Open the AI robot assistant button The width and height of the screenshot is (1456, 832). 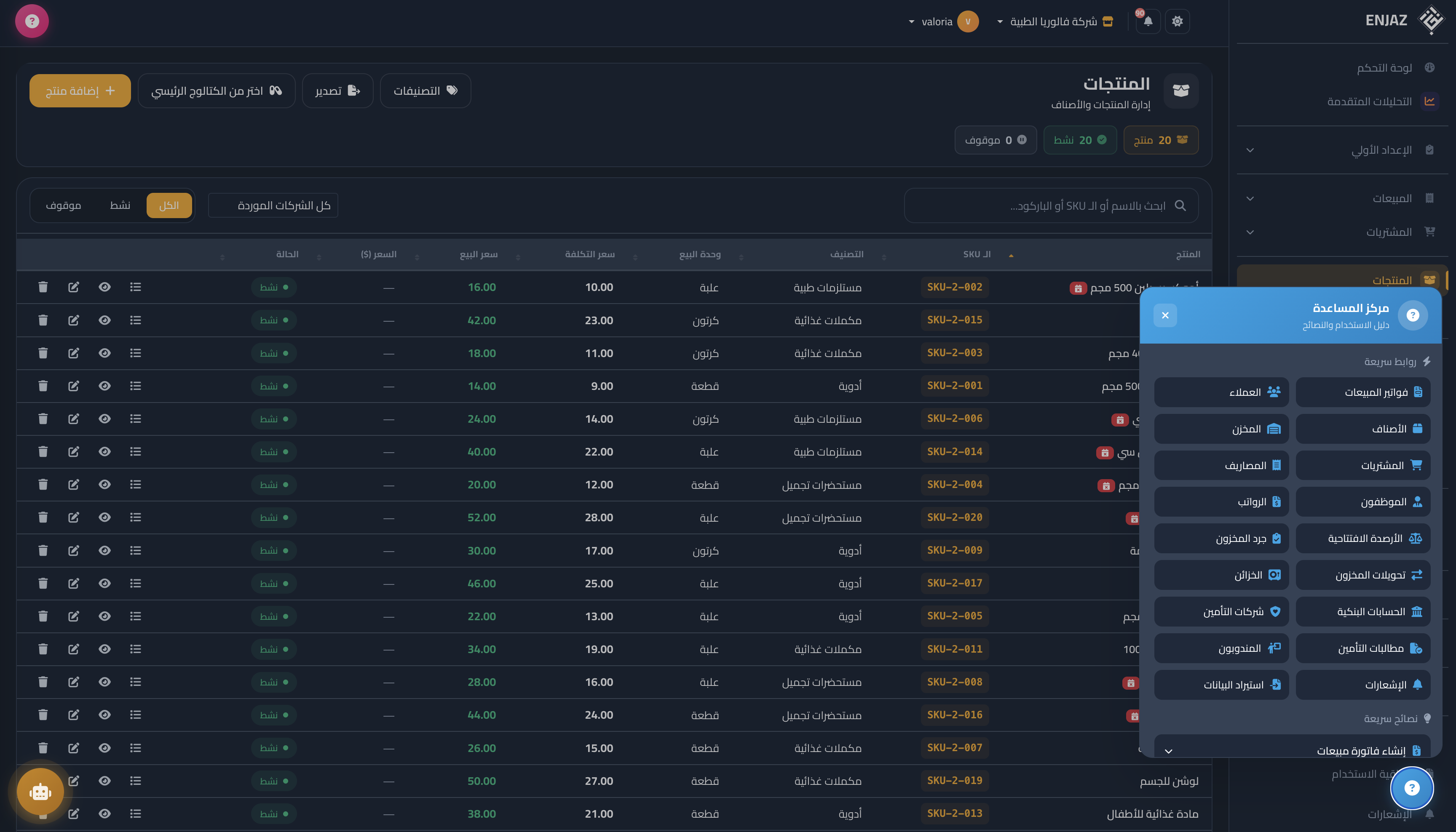coord(40,792)
